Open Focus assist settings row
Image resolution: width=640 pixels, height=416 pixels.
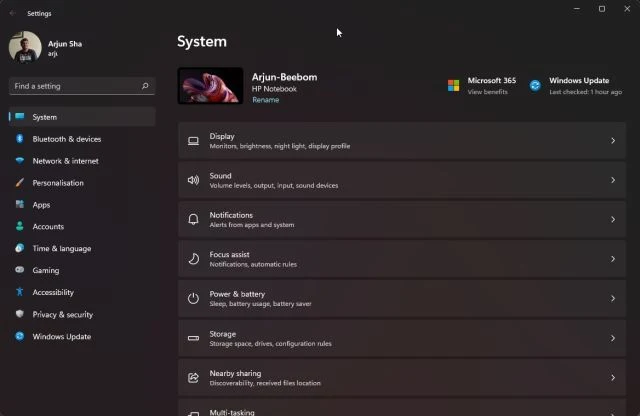[402, 259]
